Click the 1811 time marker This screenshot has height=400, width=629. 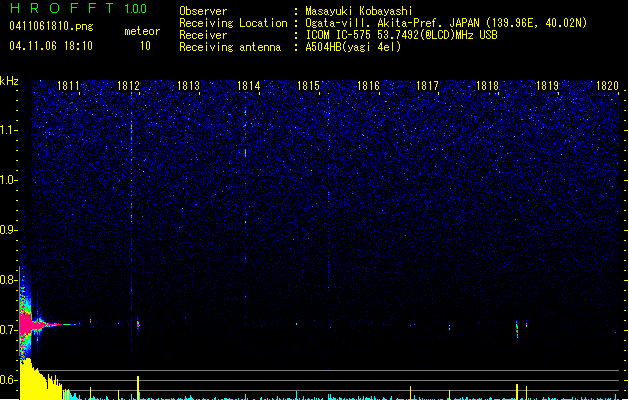(68, 86)
